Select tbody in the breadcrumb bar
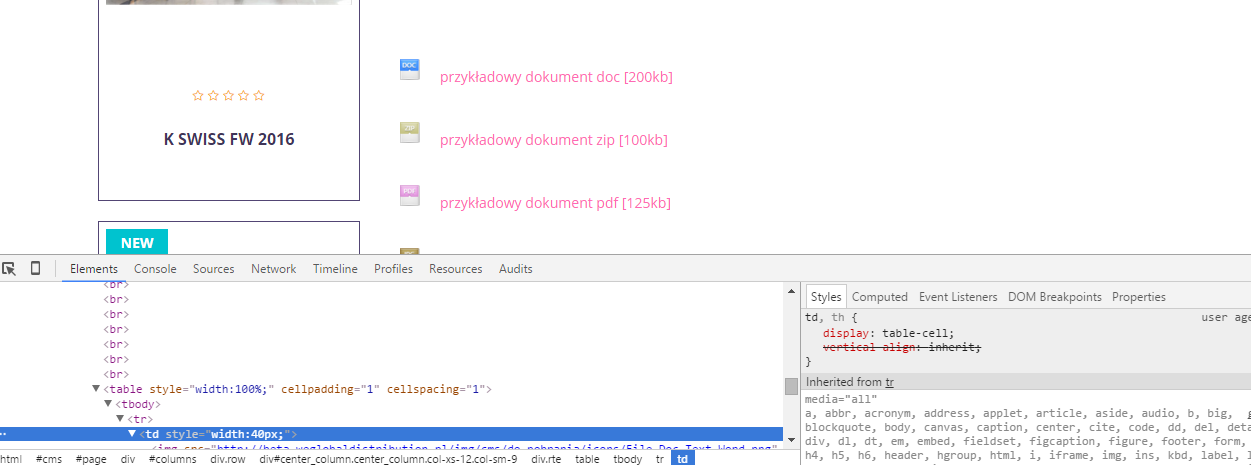 [x=628, y=459]
